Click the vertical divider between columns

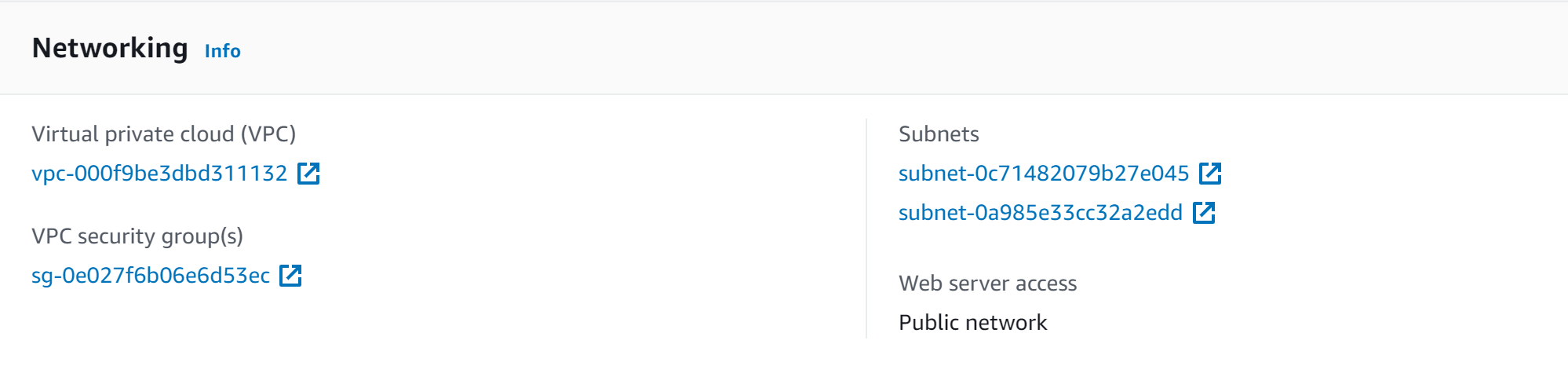(866, 228)
